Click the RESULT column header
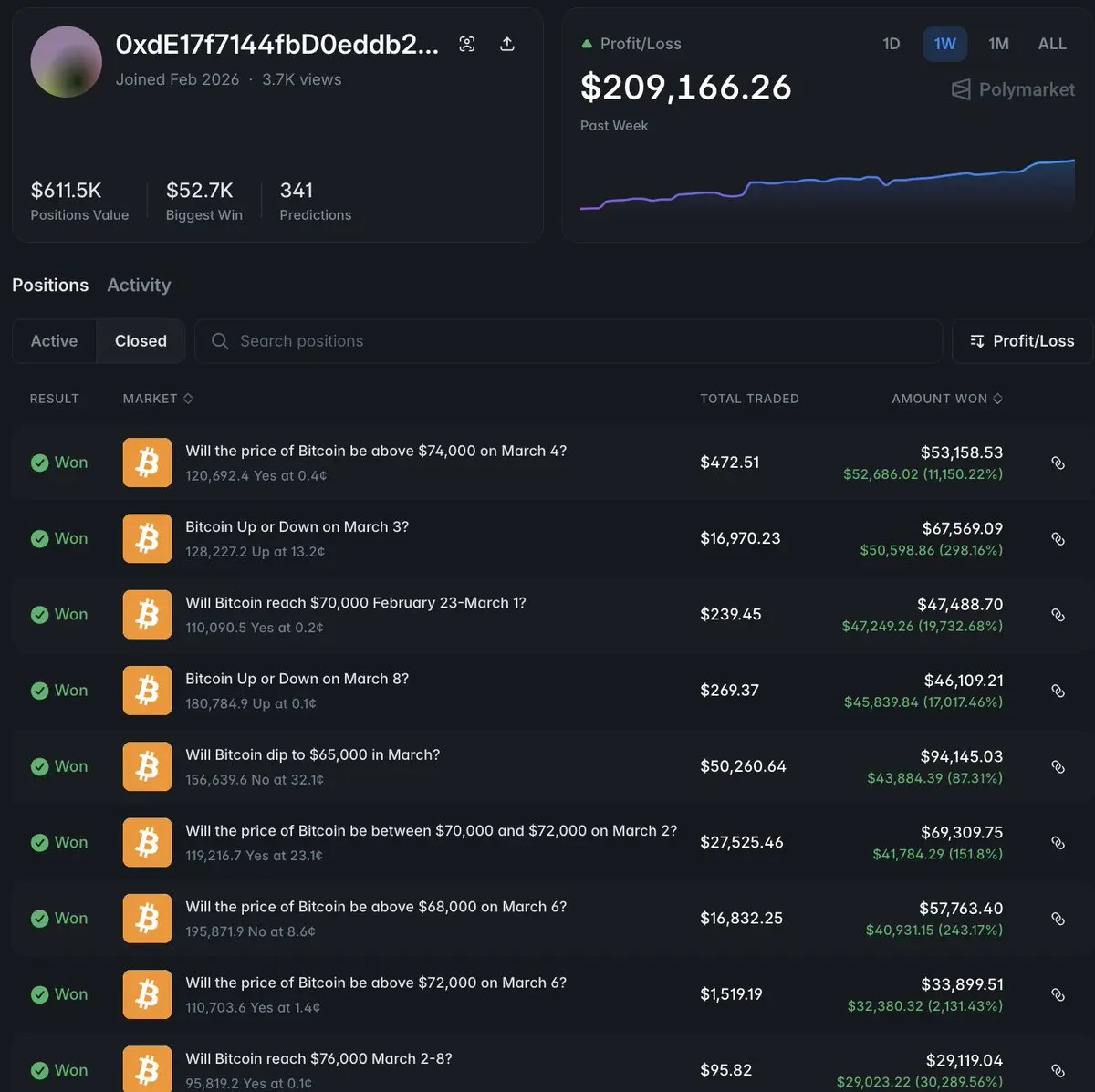Image resolution: width=1095 pixels, height=1092 pixels. tap(55, 399)
